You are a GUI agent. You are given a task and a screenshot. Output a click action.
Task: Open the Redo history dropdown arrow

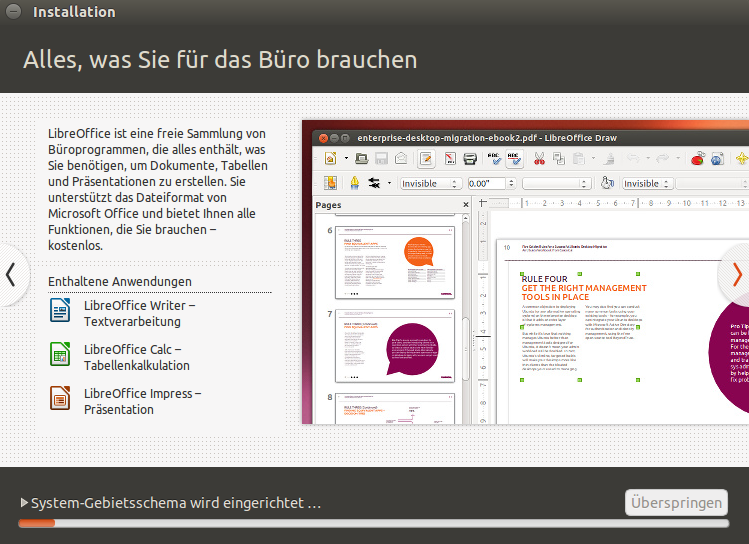click(678, 159)
